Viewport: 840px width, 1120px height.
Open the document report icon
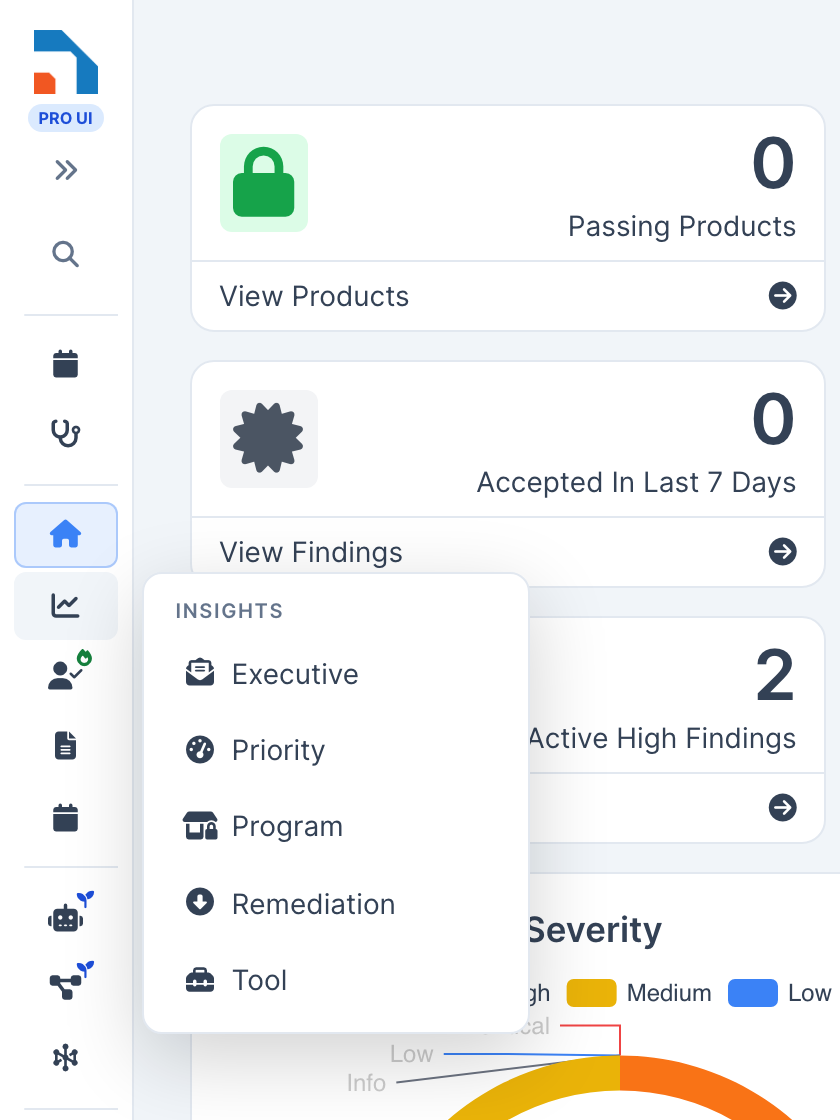click(66, 746)
